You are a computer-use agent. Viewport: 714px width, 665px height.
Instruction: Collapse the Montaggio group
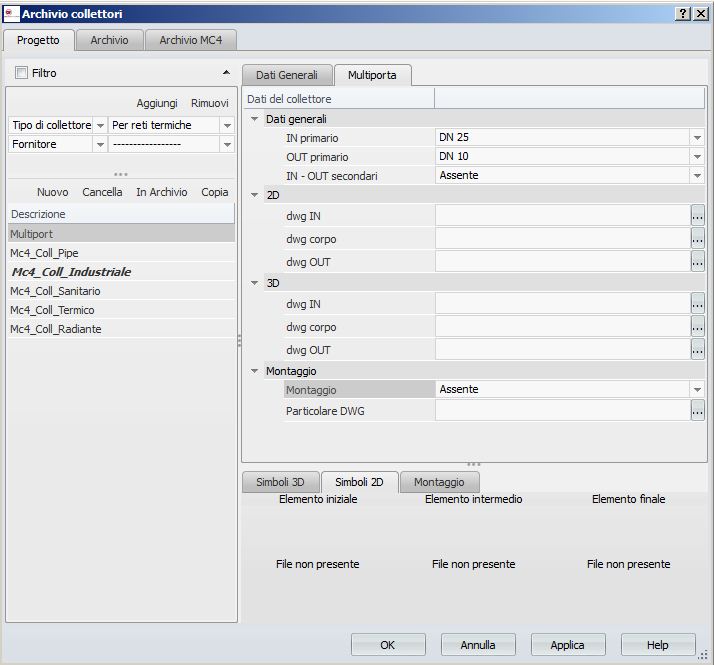click(x=255, y=371)
